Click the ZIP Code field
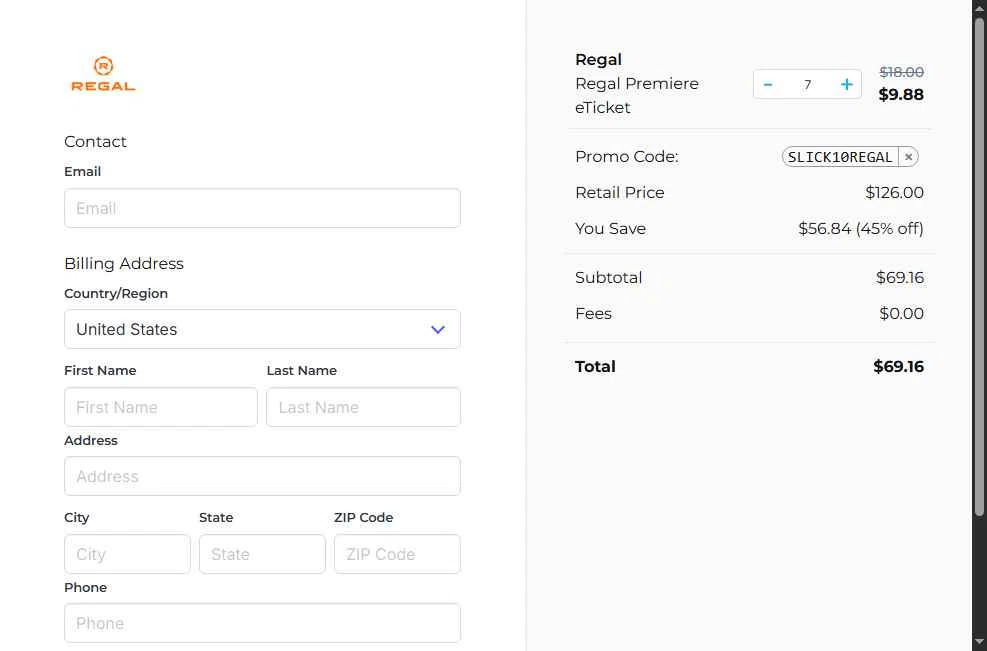 pos(397,555)
